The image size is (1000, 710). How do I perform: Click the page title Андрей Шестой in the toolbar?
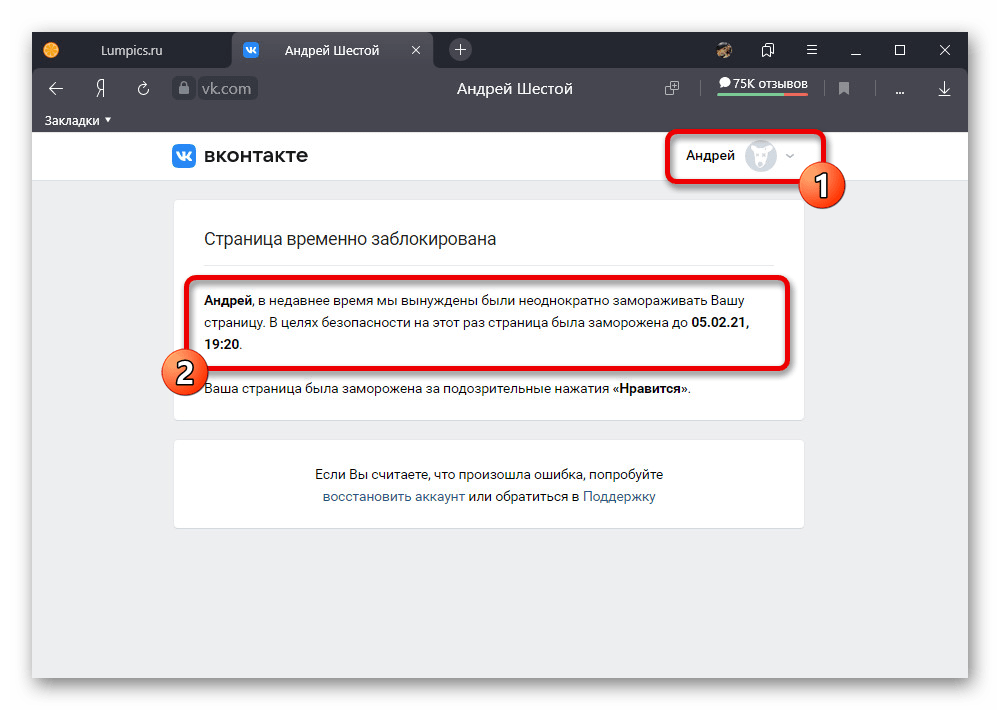(515, 89)
